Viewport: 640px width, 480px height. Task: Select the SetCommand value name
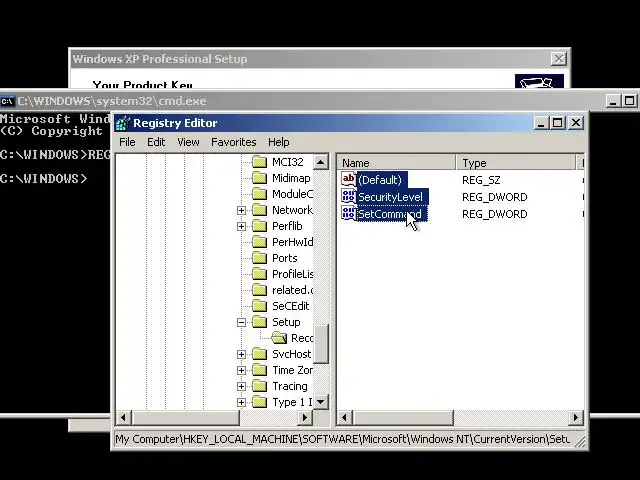click(x=390, y=214)
